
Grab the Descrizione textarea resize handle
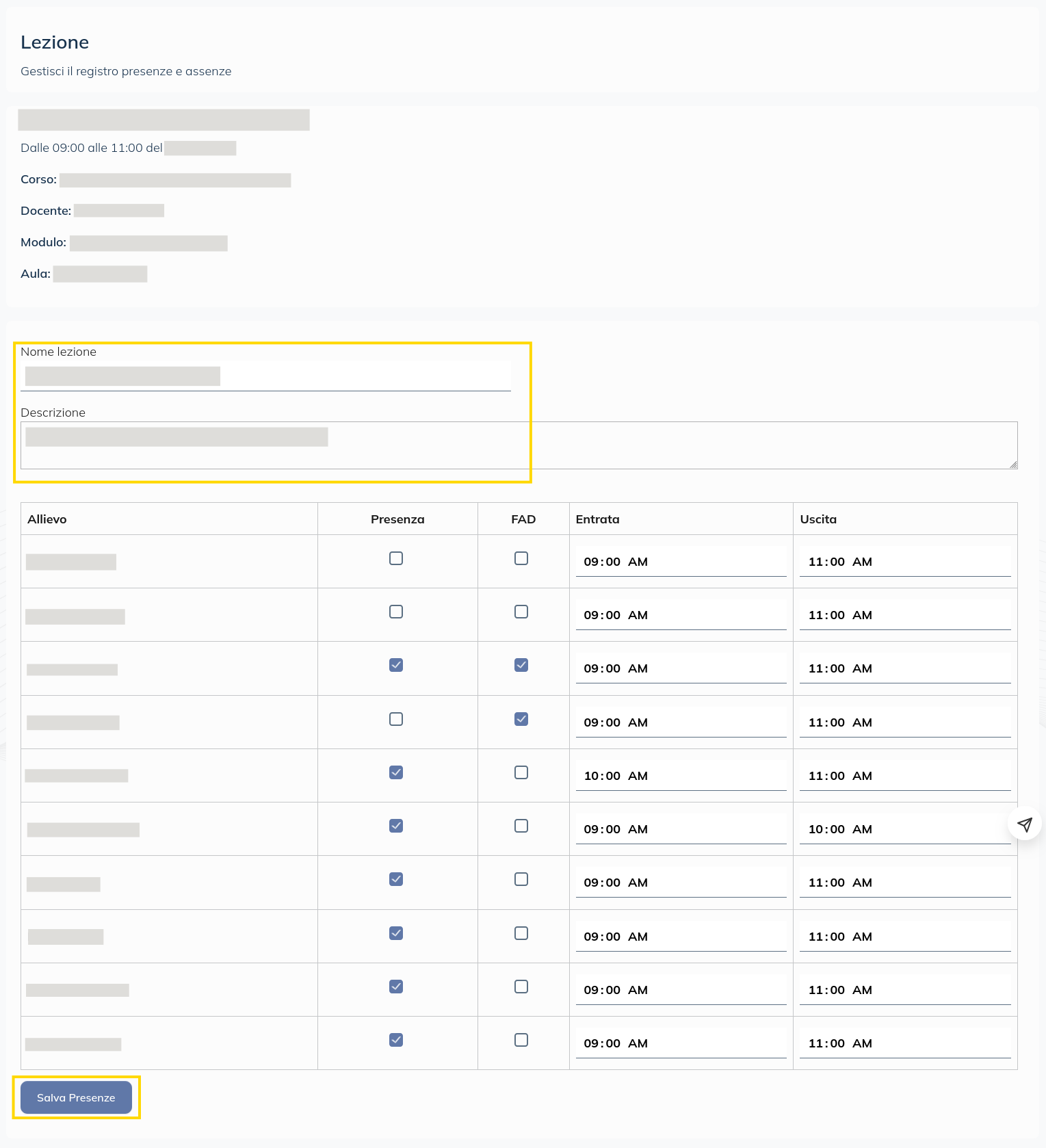click(x=1013, y=465)
